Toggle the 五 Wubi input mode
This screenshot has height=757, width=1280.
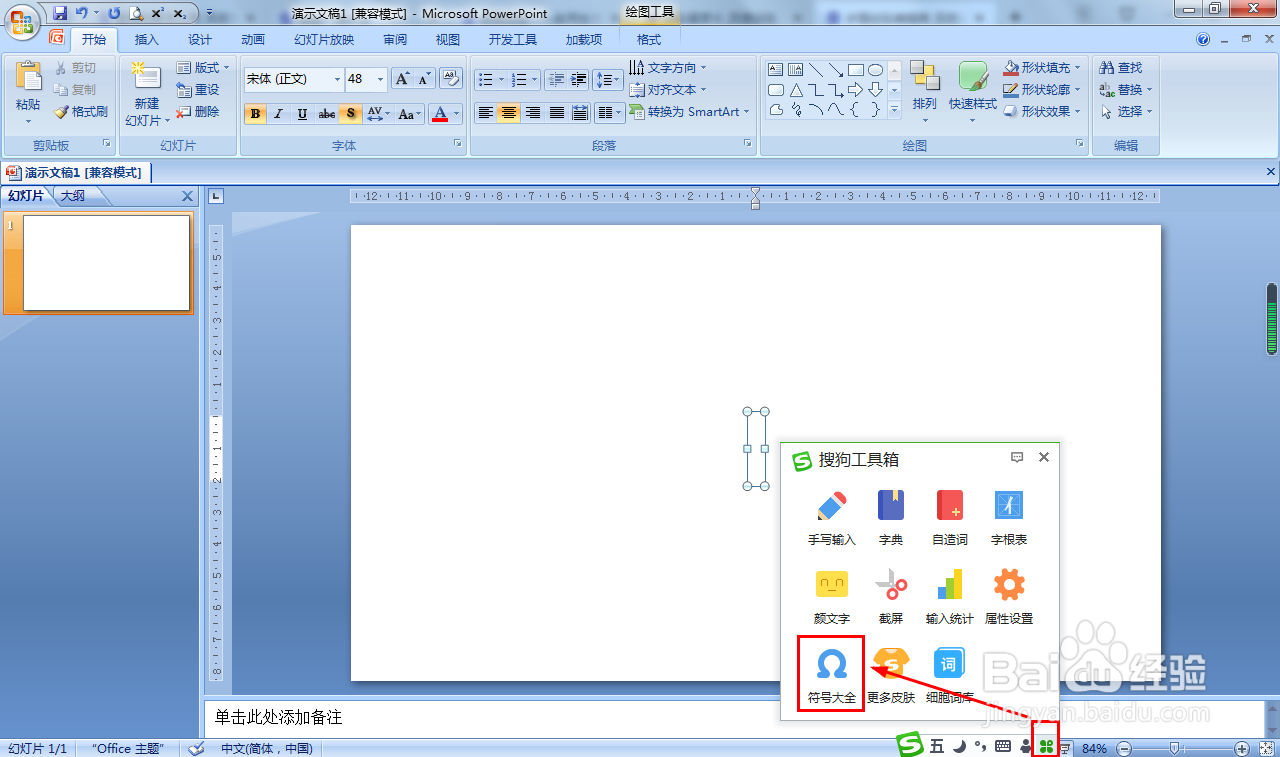point(937,746)
